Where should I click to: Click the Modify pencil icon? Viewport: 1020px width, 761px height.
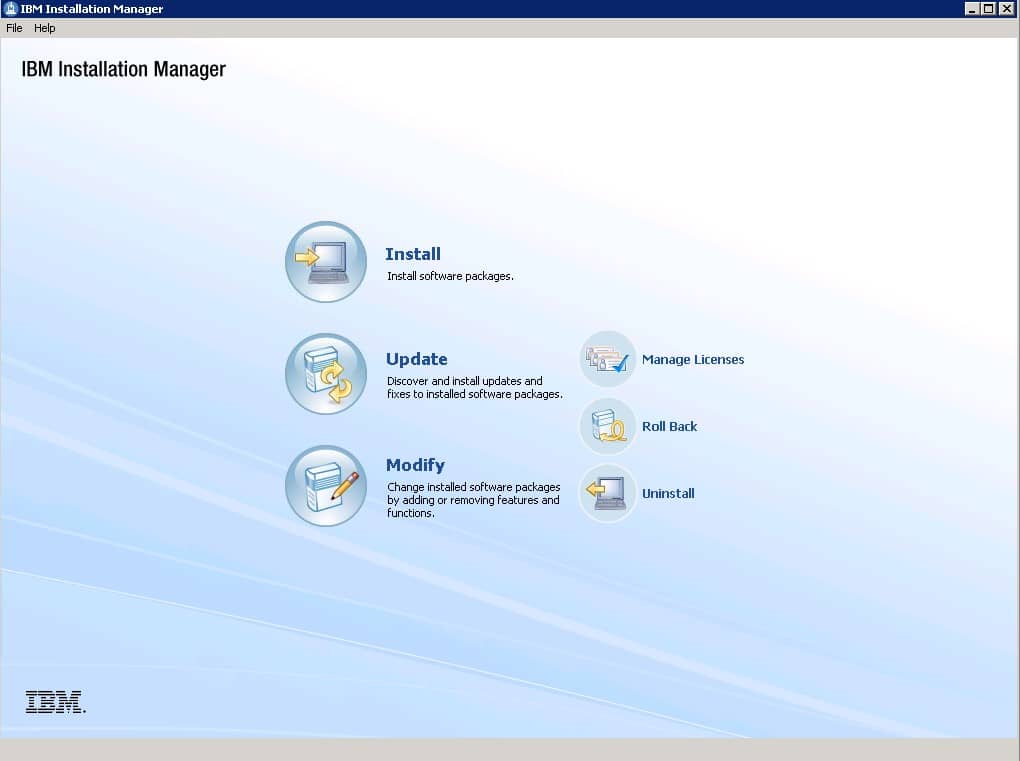326,485
